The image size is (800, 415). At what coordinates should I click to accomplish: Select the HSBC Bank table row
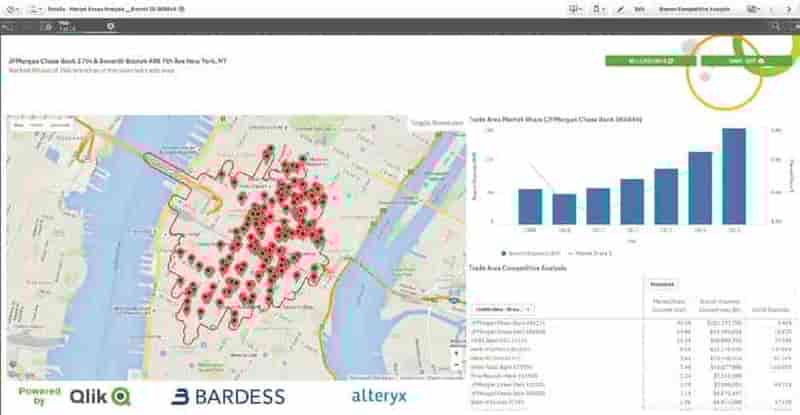coord(632,340)
